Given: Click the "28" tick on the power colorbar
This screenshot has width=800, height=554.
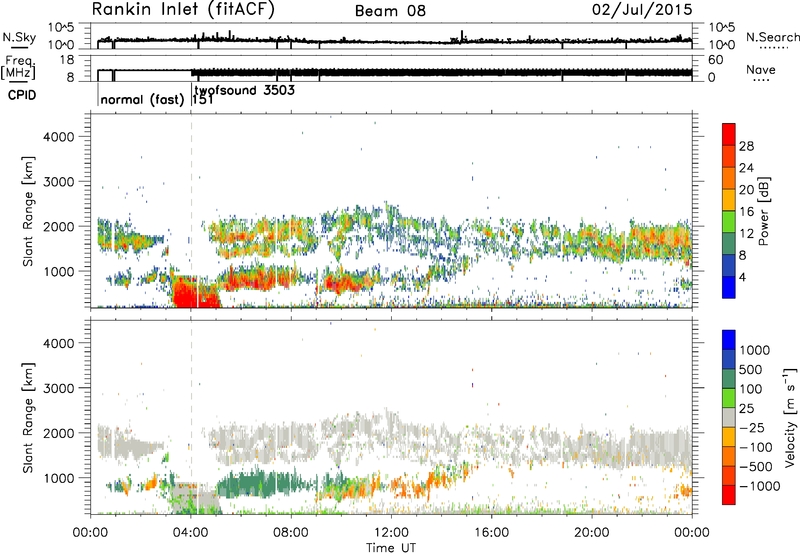Looking at the screenshot, I should (x=746, y=146).
